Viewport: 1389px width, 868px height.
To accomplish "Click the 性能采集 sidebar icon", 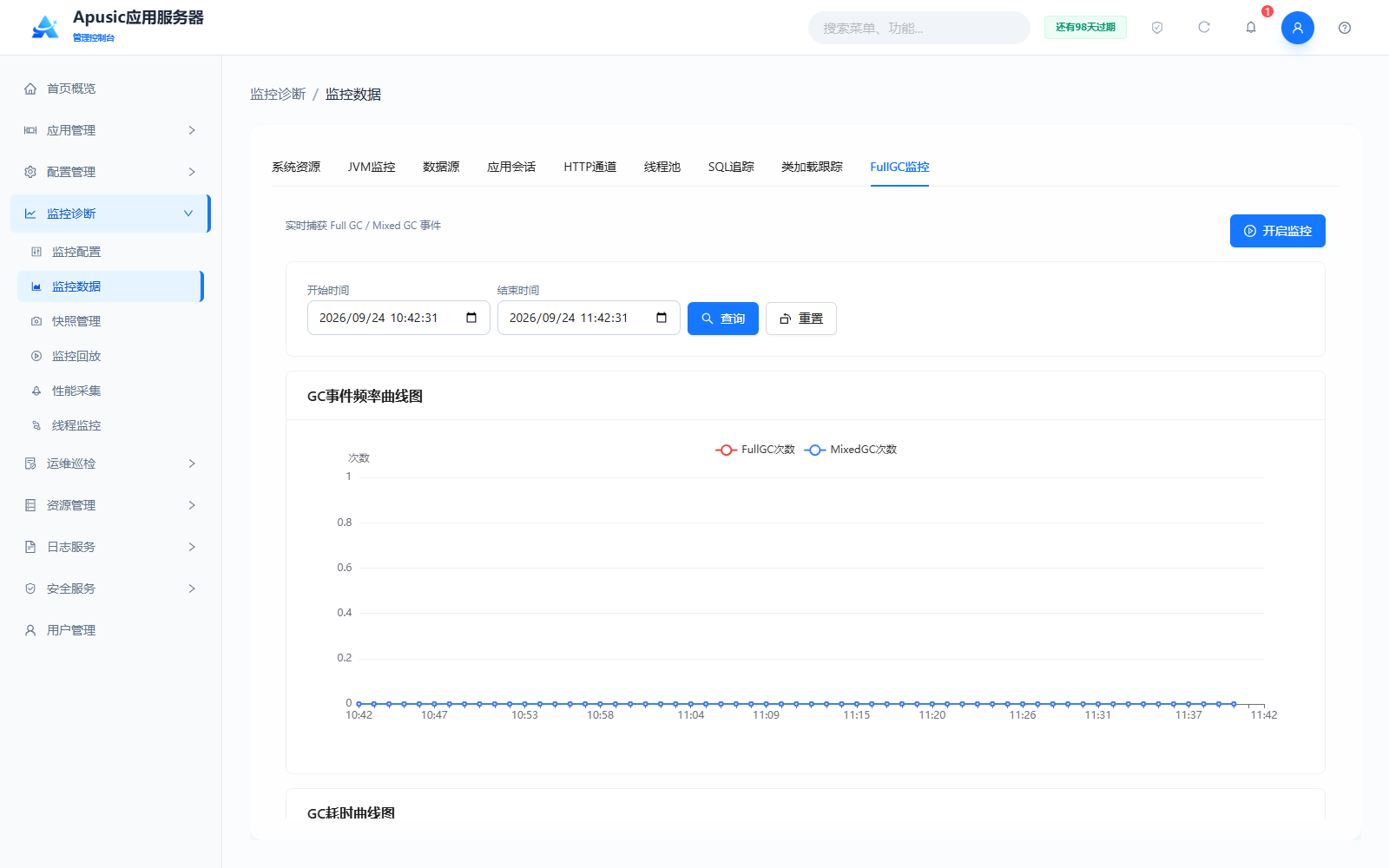I will [x=36, y=391].
